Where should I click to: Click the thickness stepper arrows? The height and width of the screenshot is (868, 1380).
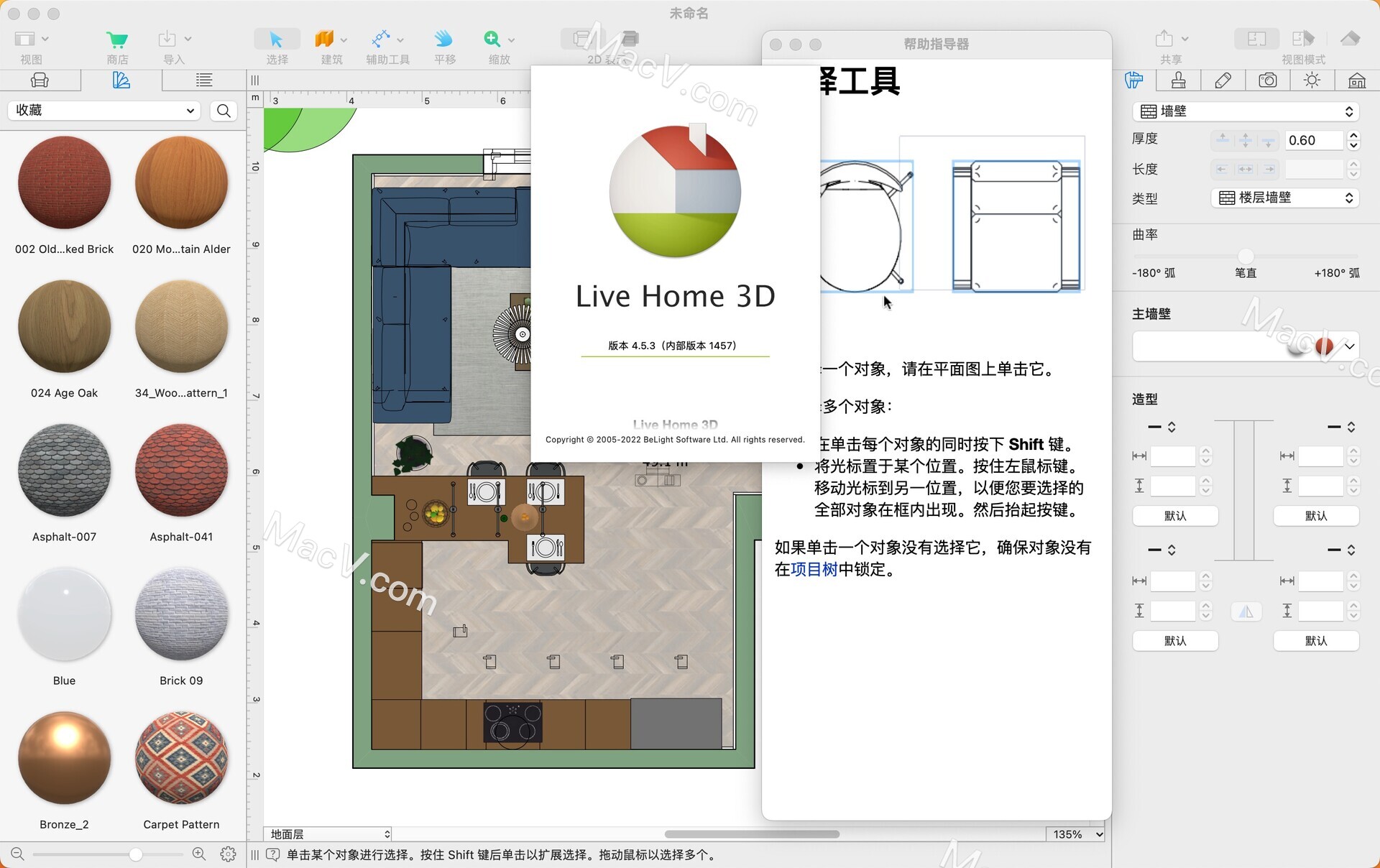tap(1353, 140)
